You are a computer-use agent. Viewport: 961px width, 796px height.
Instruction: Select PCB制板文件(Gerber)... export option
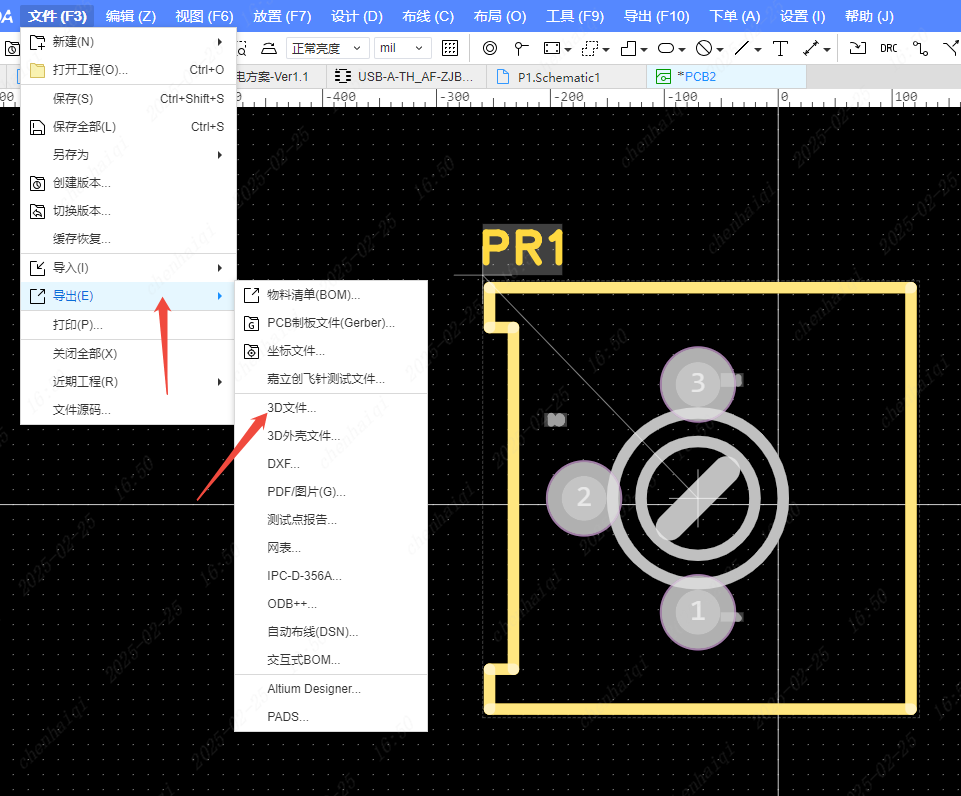point(330,323)
